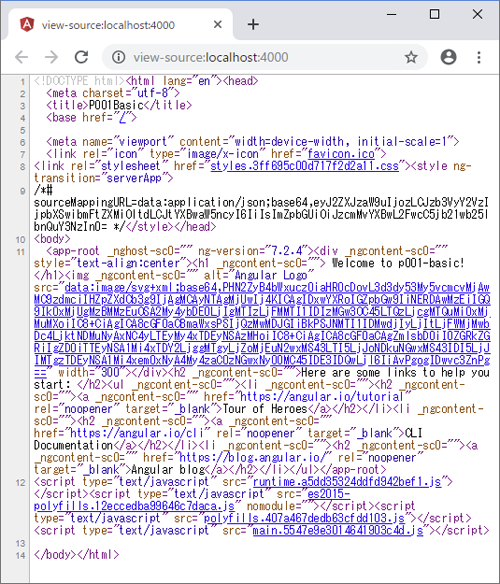Open the Chrome three-dot menu

pos(479,57)
